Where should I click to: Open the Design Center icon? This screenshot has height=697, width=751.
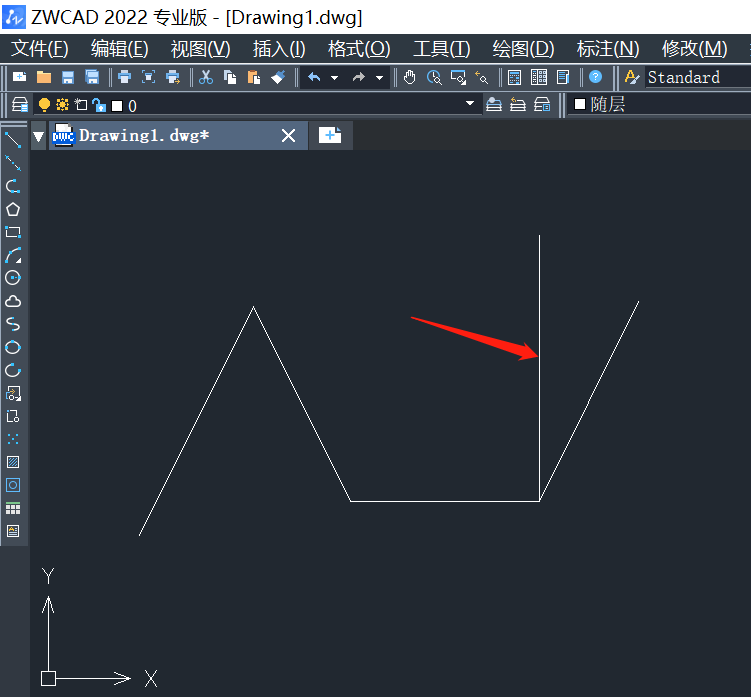[x=539, y=77]
